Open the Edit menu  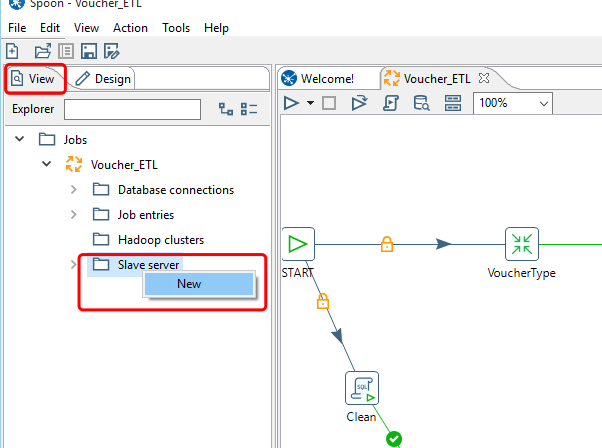50,28
